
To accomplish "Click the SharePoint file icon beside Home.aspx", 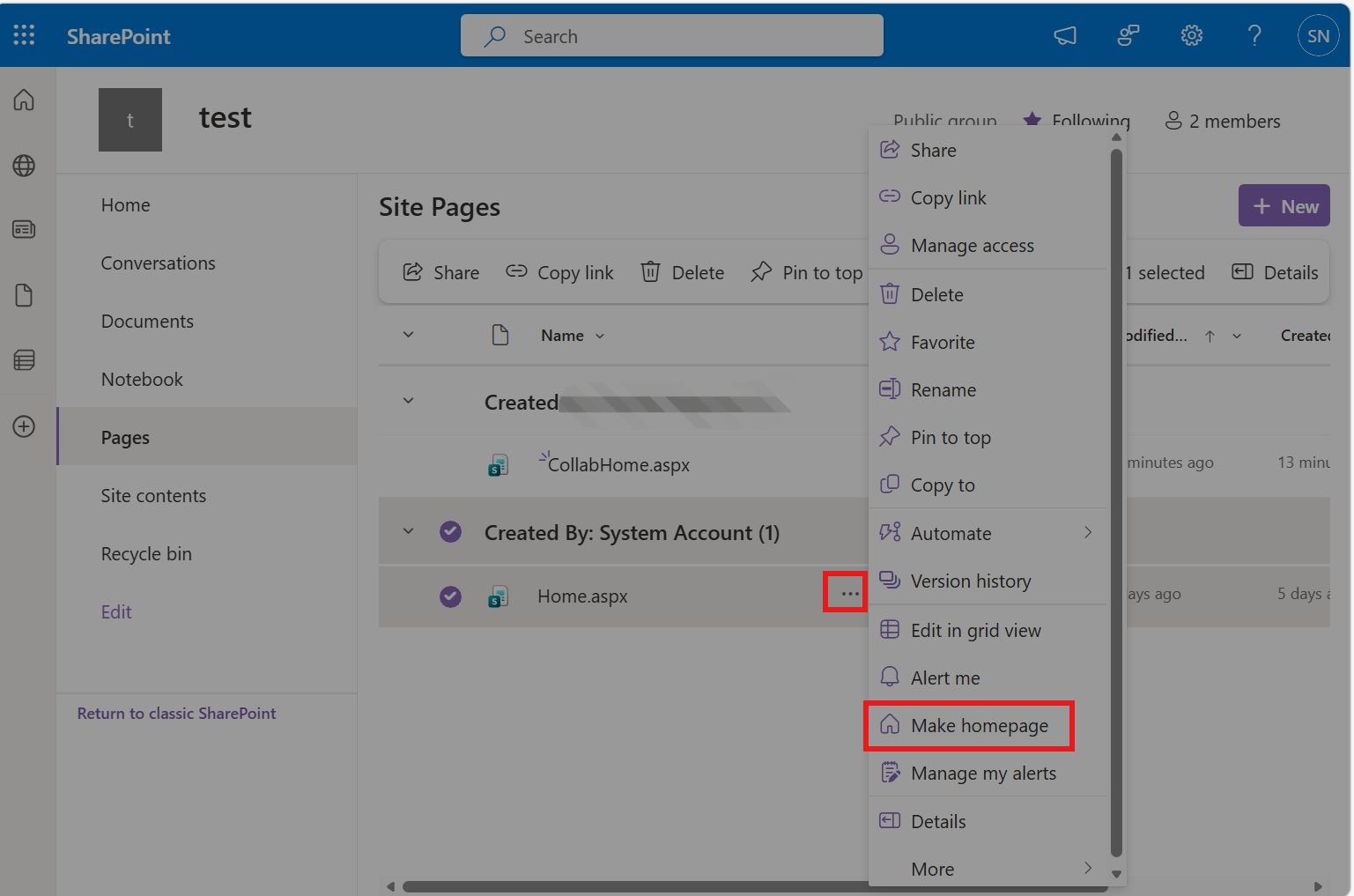I will pos(499,596).
